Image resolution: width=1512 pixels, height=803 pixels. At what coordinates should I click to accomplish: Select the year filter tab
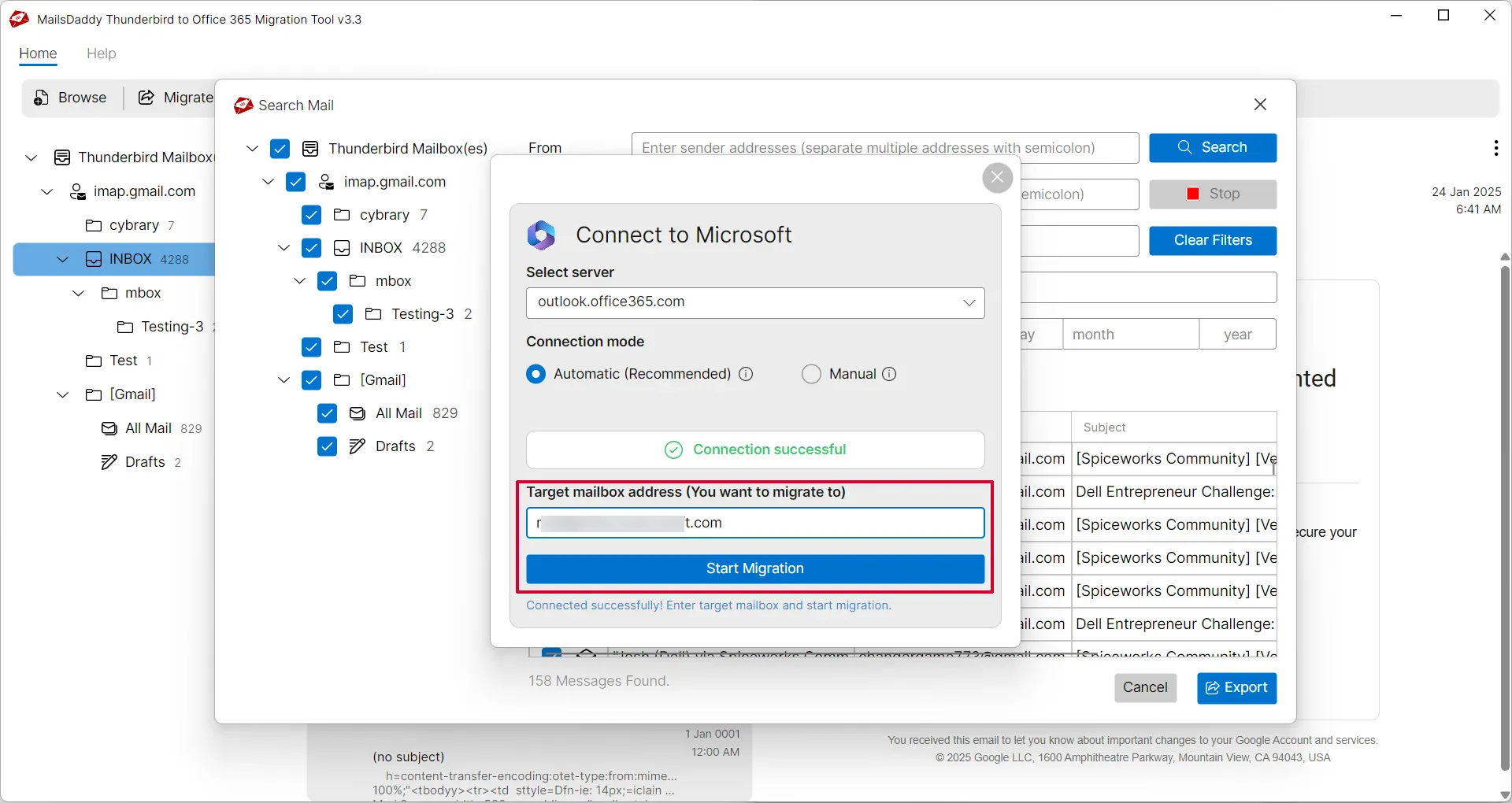[1237, 334]
